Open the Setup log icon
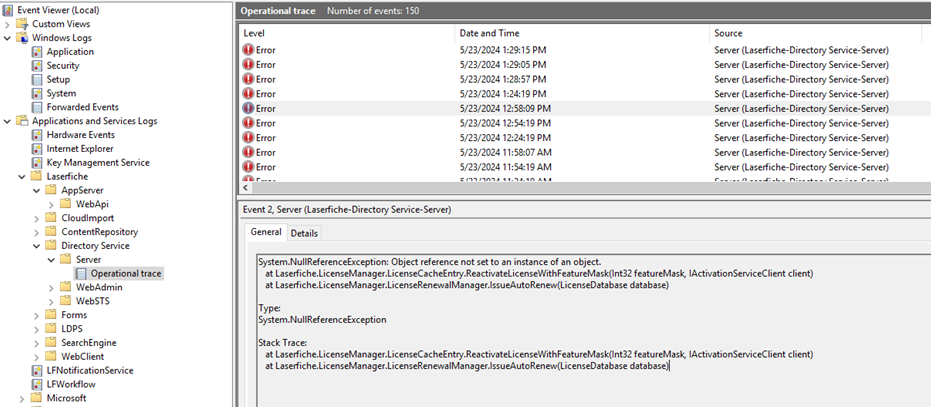 tap(37, 80)
